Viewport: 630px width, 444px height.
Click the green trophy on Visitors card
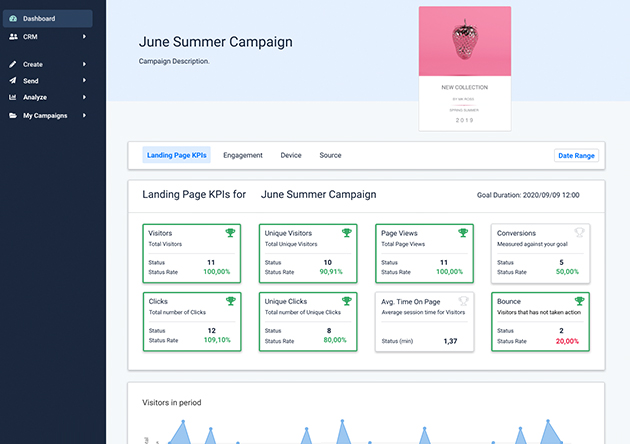pyautogui.click(x=230, y=233)
